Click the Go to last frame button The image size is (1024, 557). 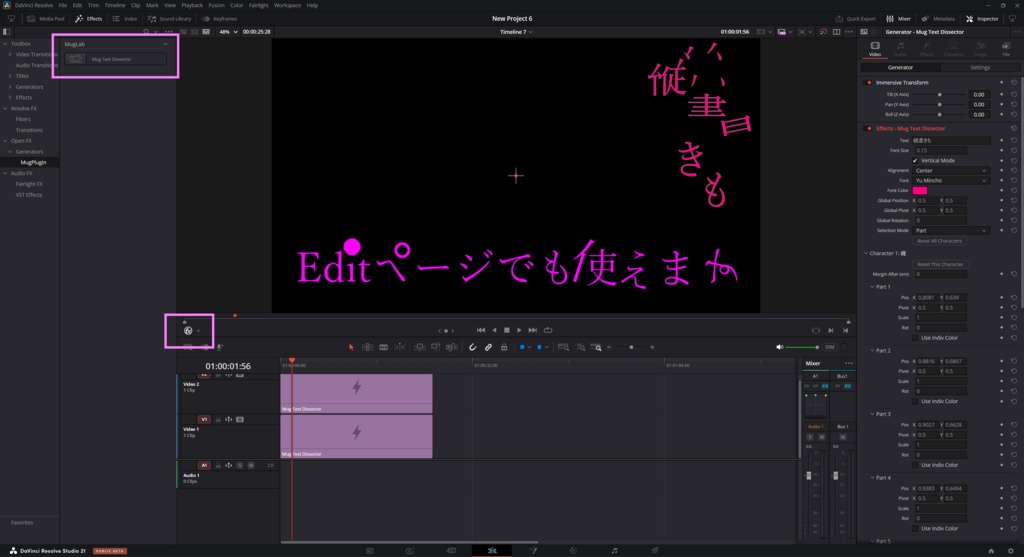[x=533, y=330]
